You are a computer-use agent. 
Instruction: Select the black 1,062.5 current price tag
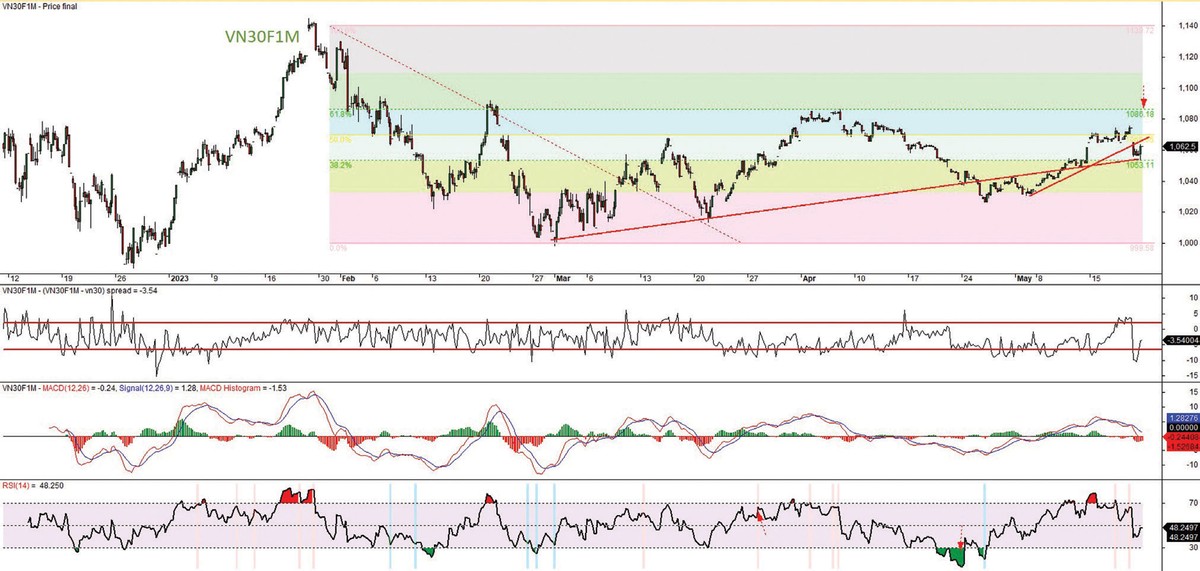(1181, 149)
